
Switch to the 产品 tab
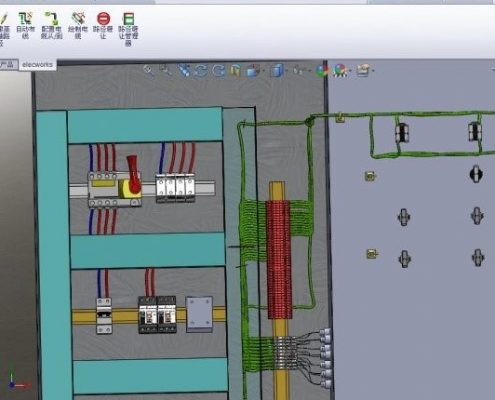pyautogui.click(x=8, y=64)
